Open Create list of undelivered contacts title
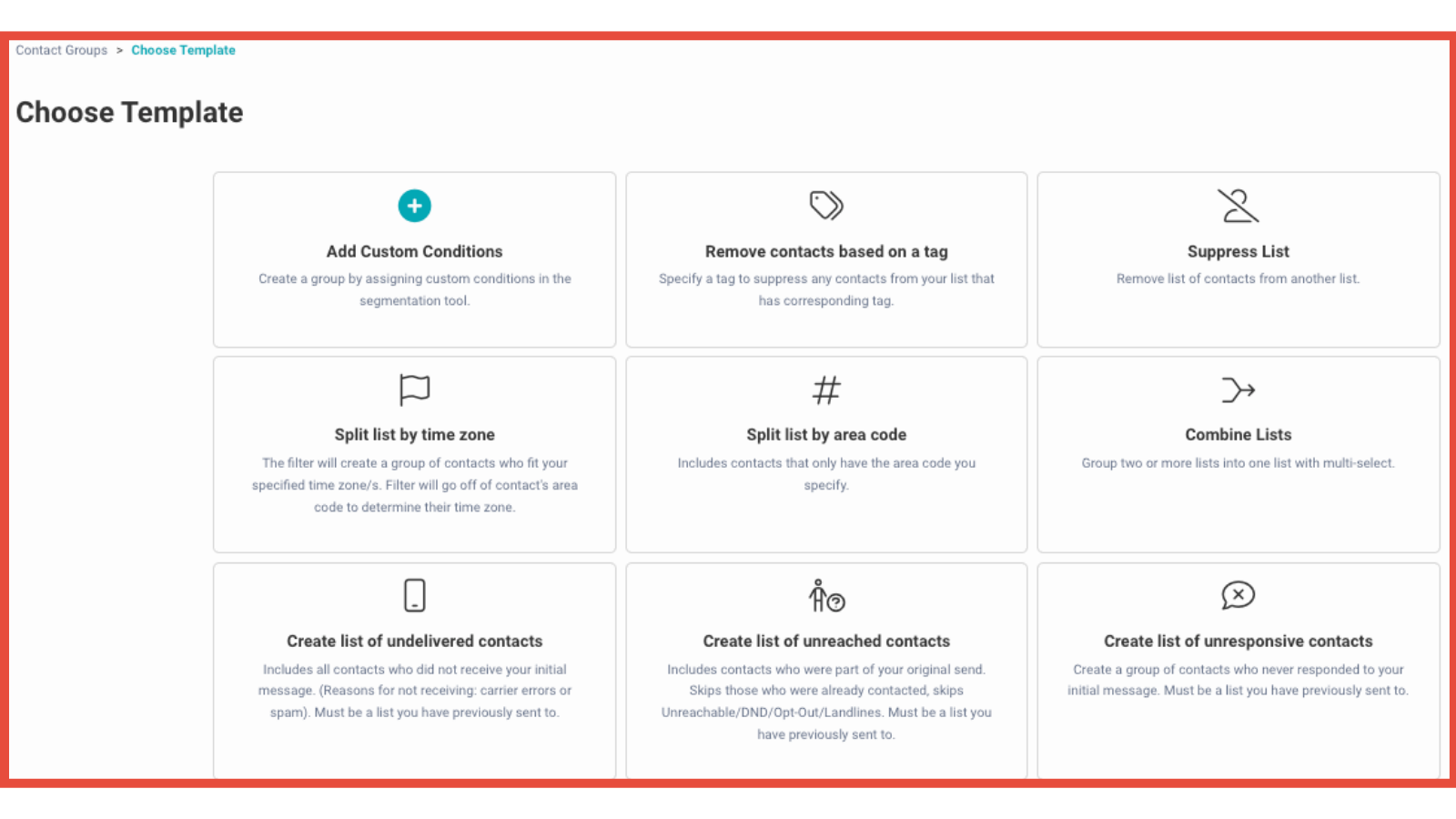Viewport: 1456px width, 819px height. point(414,642)
